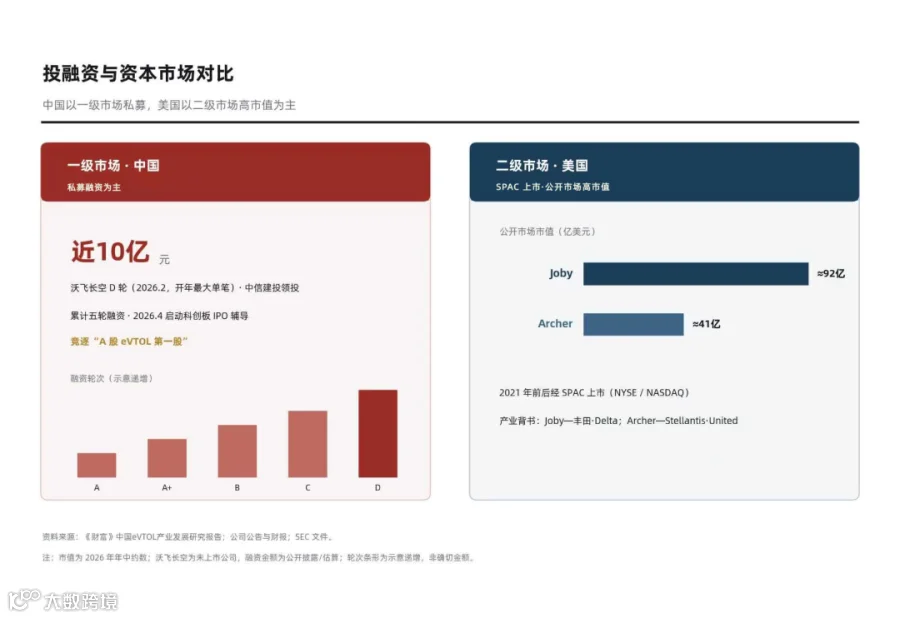Click the SPAC 上市·公开市场高市值 subheading
This screenshot has height=618, width=900.
tap(553, 186)
